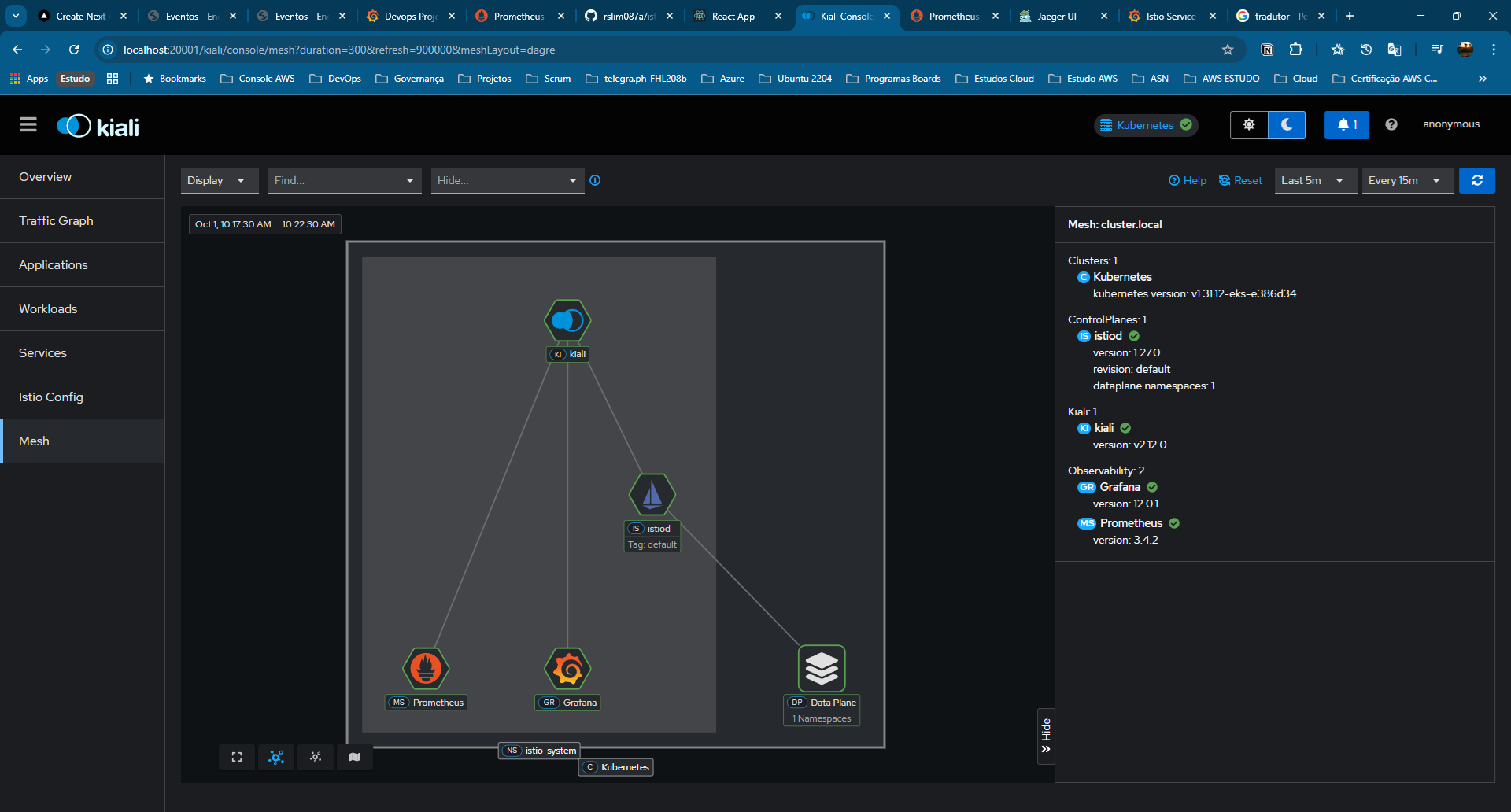Toggle the map legend icon
This screenshot has width=1511, height=812.
(x=355, y=757)
